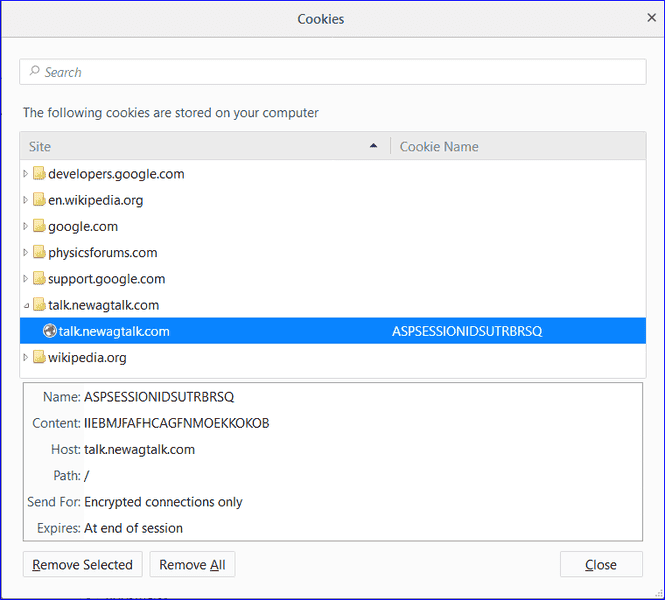Select the support.google.com site entry
Screen dimensions: 665x600
106,279
